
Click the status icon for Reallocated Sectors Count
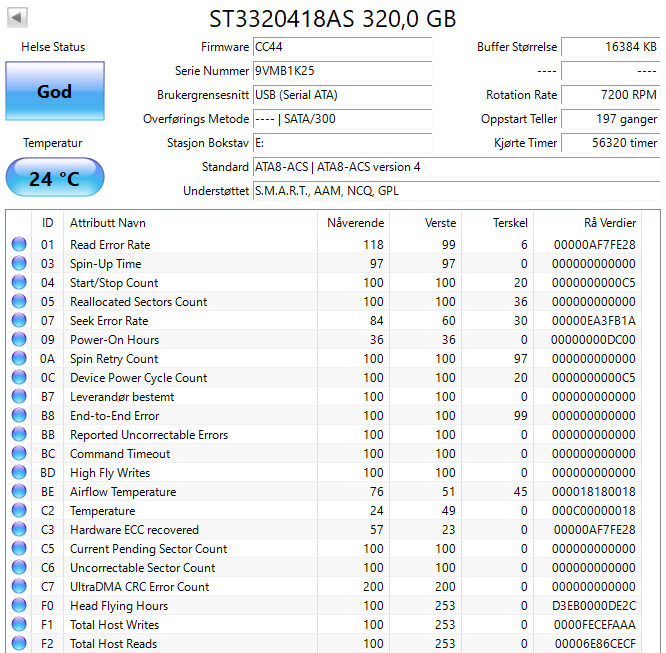[19, 302]
